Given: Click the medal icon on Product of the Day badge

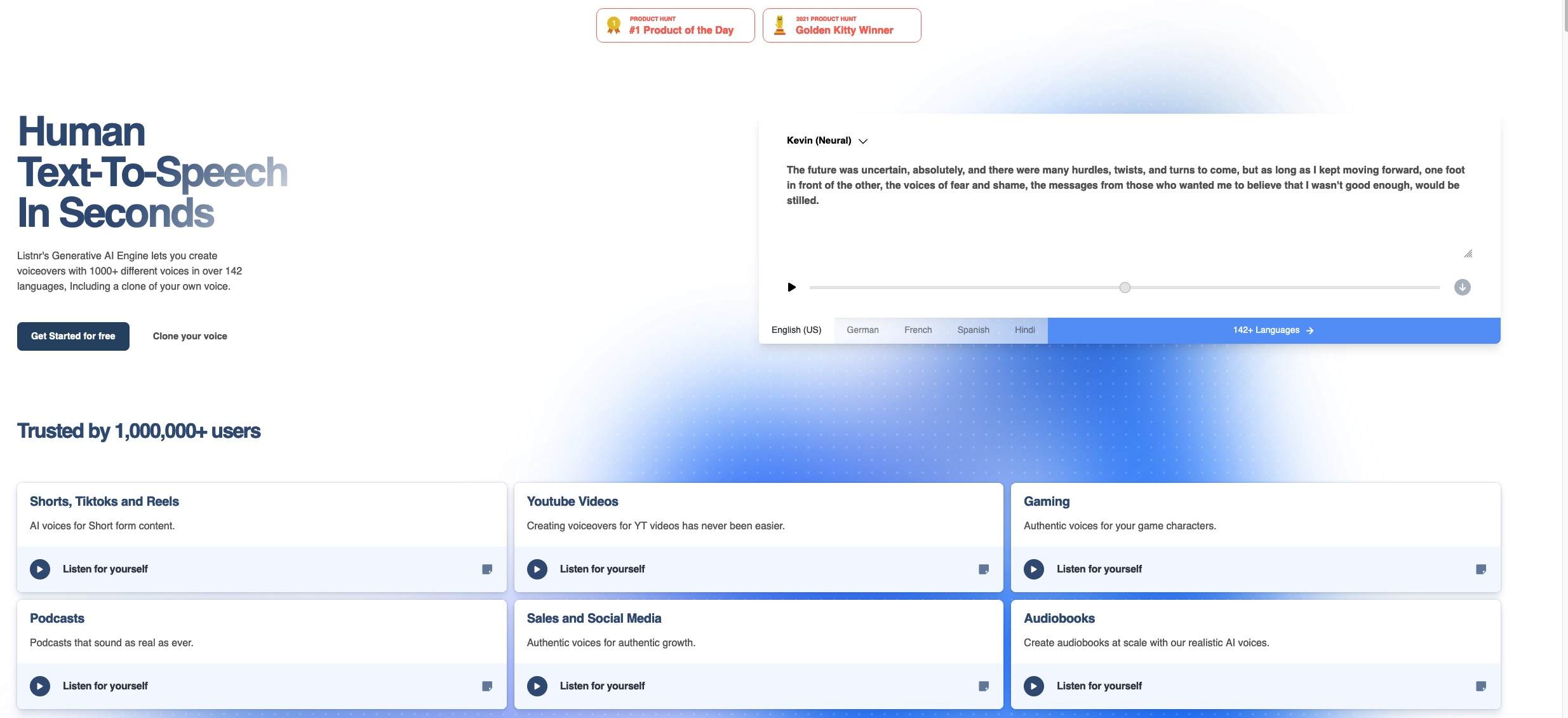Looking at the screenshot, I should [x=613, y=25].
